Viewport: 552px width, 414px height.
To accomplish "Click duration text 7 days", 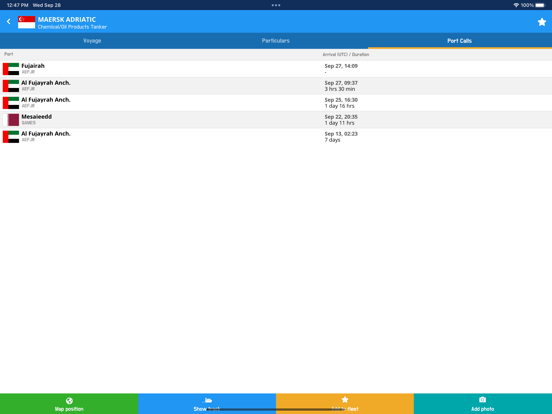I will 332,140.
